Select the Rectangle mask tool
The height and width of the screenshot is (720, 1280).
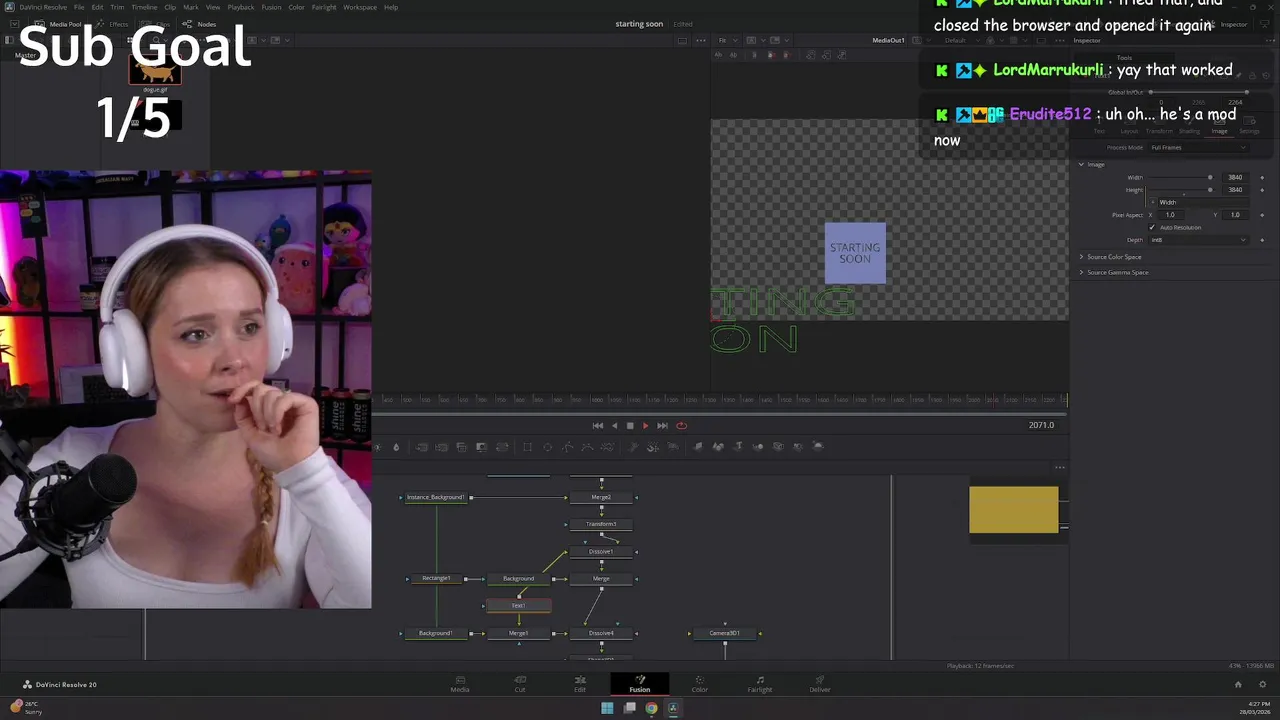pyautogui.click(x=527, y=447)
